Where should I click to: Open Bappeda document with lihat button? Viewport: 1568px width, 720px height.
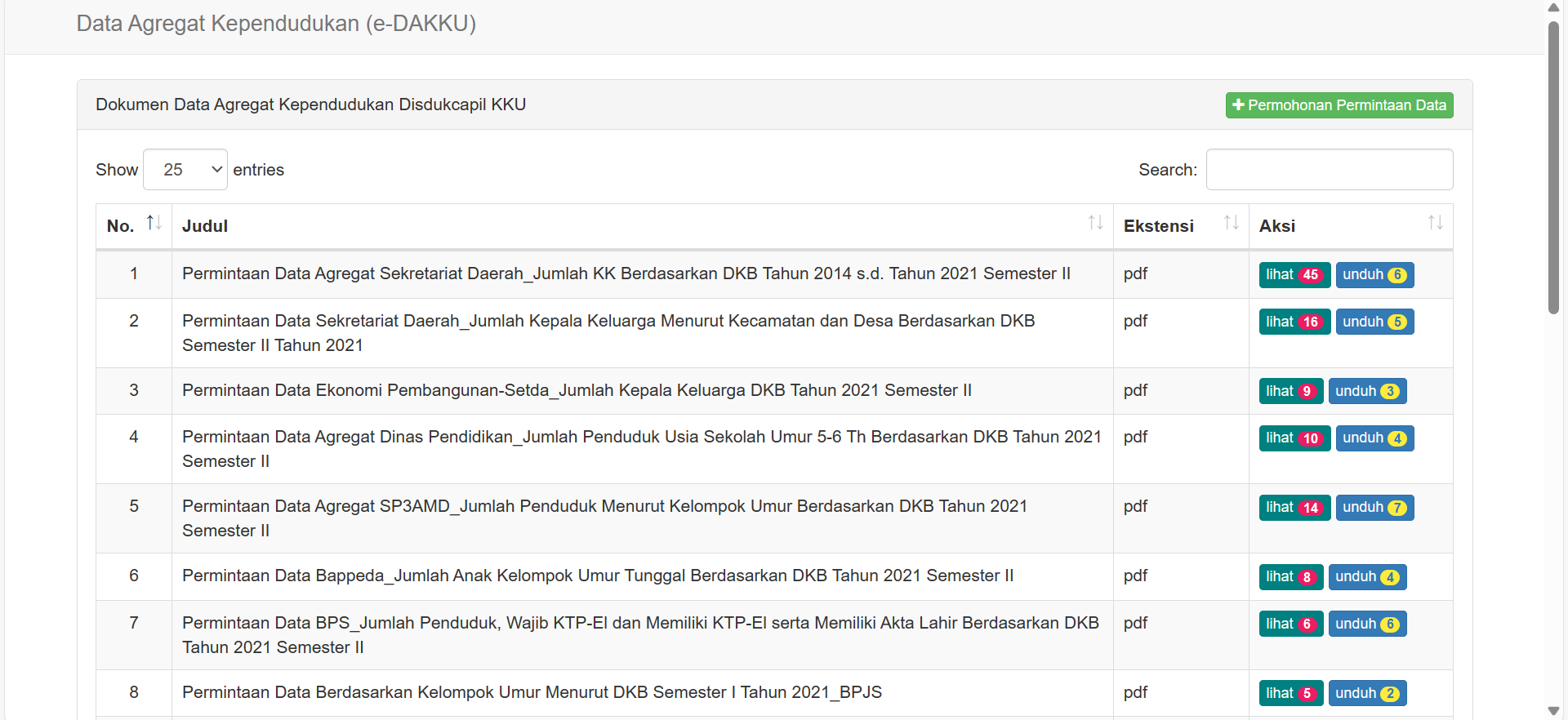[1290, 577]
